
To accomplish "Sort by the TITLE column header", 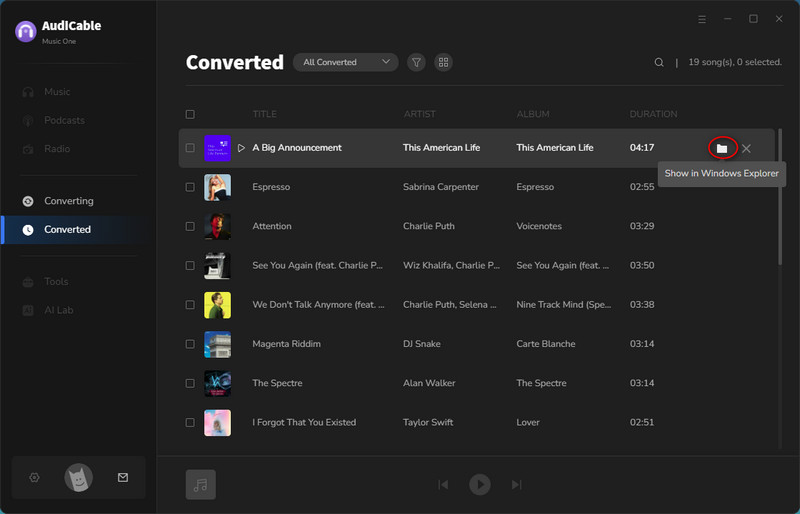I will (x=264, y=114).
